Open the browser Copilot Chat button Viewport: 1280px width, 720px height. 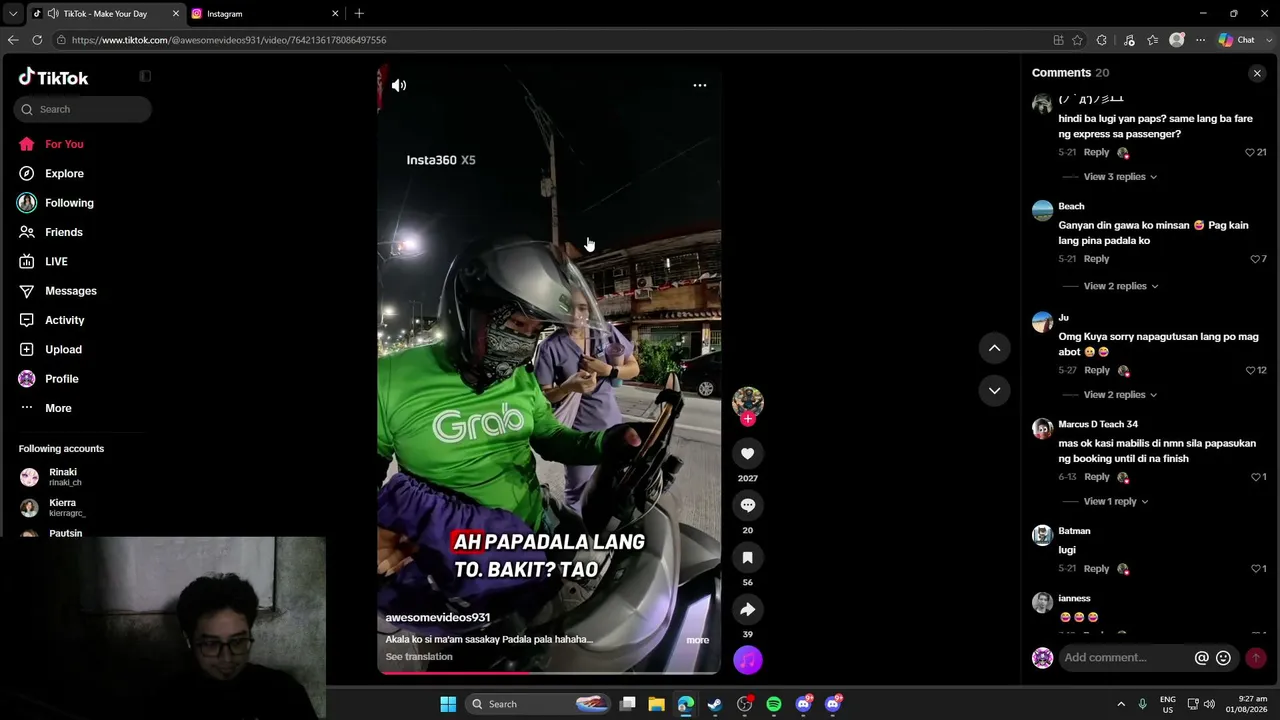pyautogui.click(x=1236, y=40)
